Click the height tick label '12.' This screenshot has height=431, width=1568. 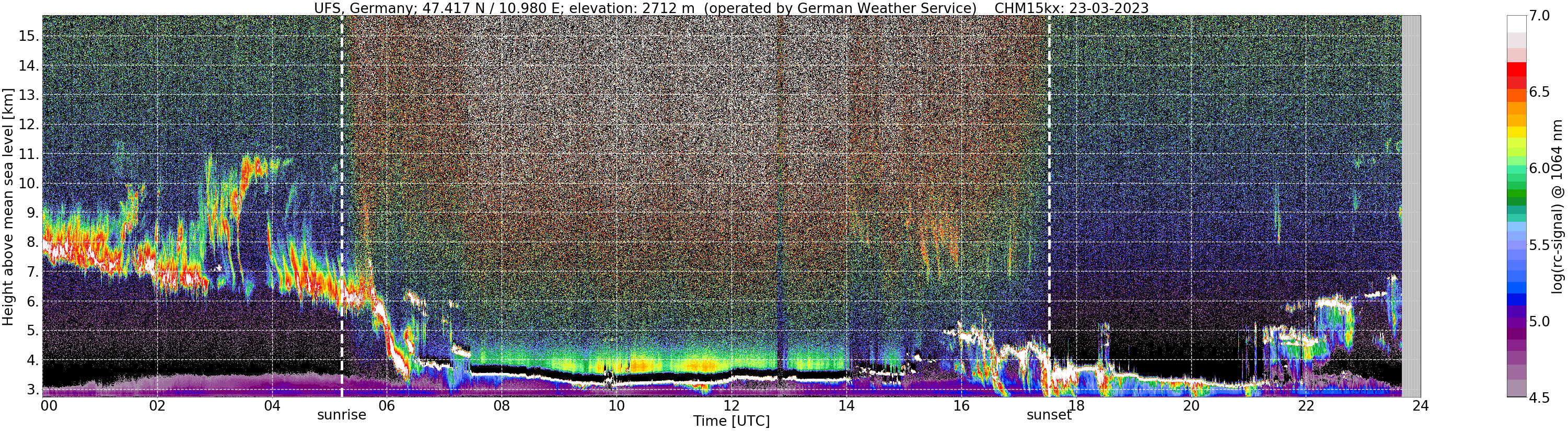[29, 124]
